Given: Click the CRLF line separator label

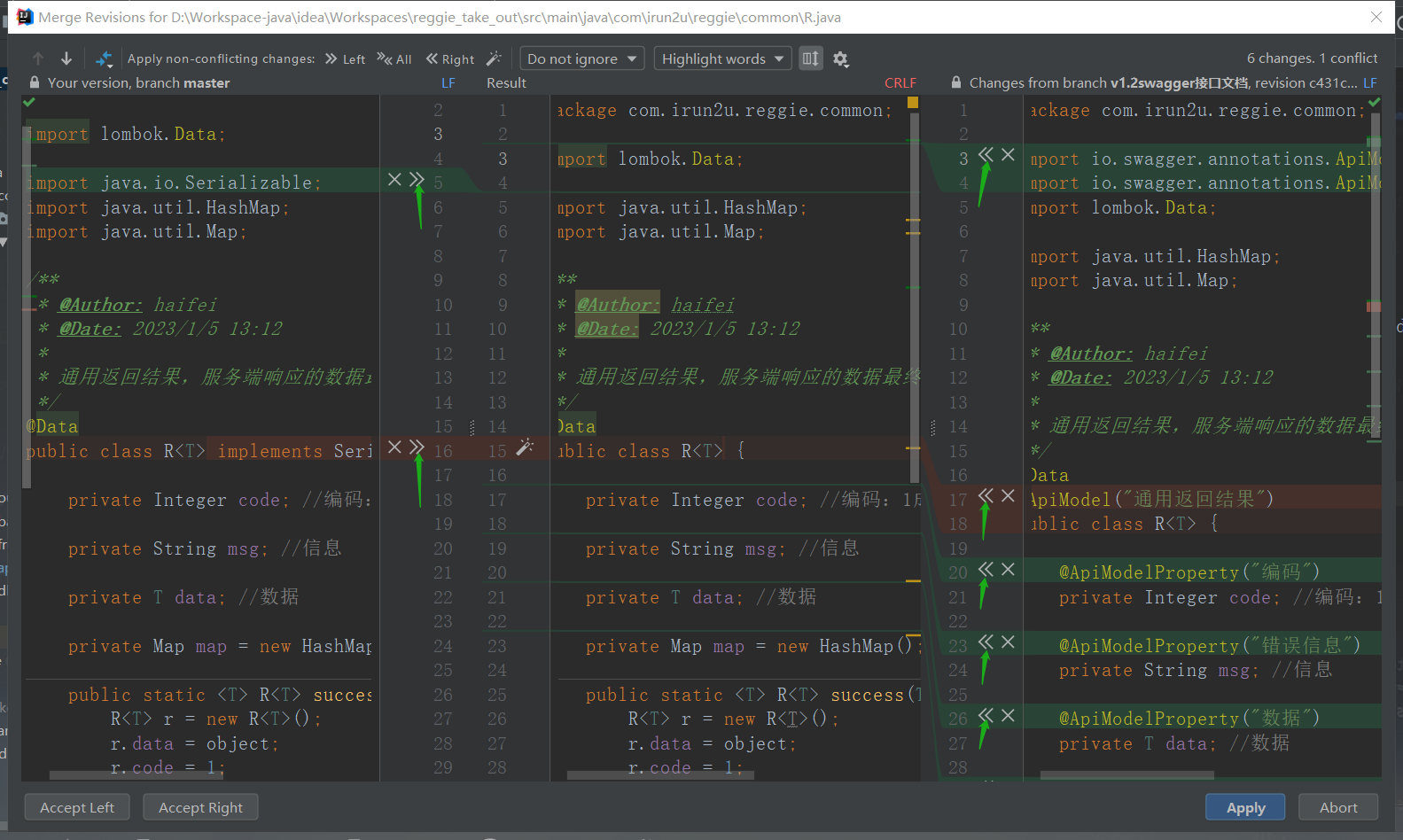Looking at the screenshot, I should coord(900,82).
